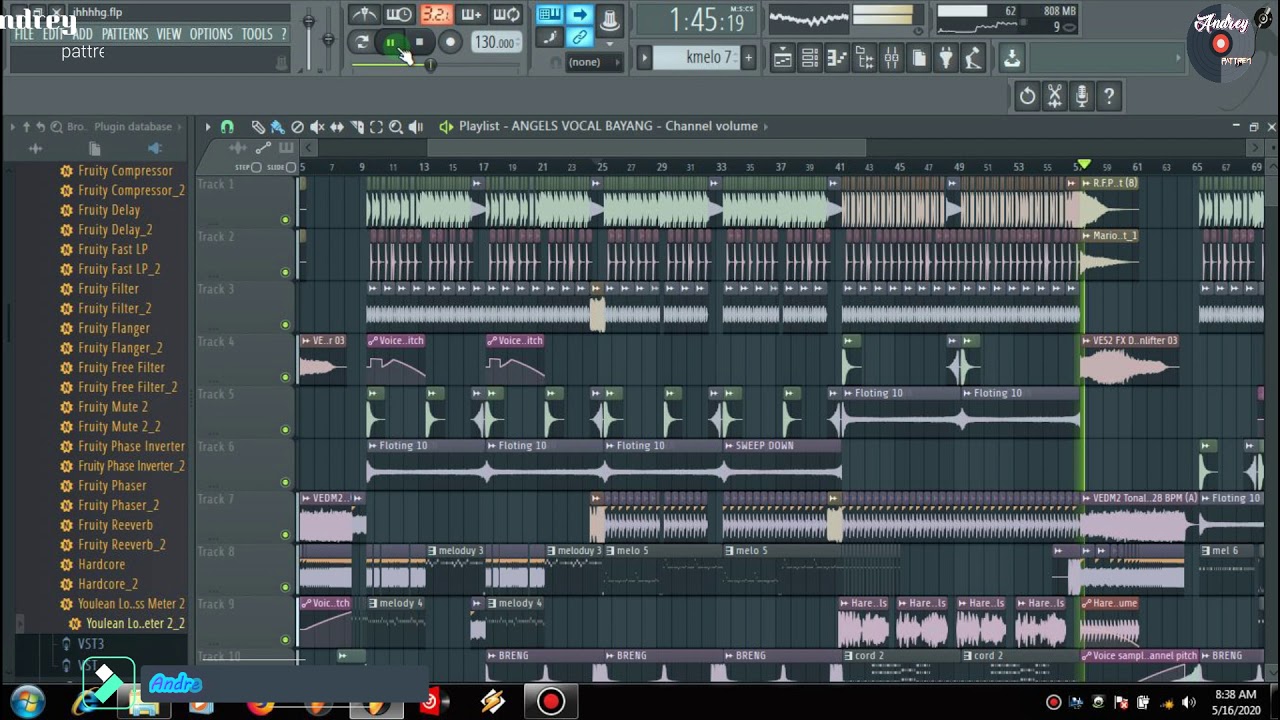Select Fruity Compressor in browser

[125, 171]
